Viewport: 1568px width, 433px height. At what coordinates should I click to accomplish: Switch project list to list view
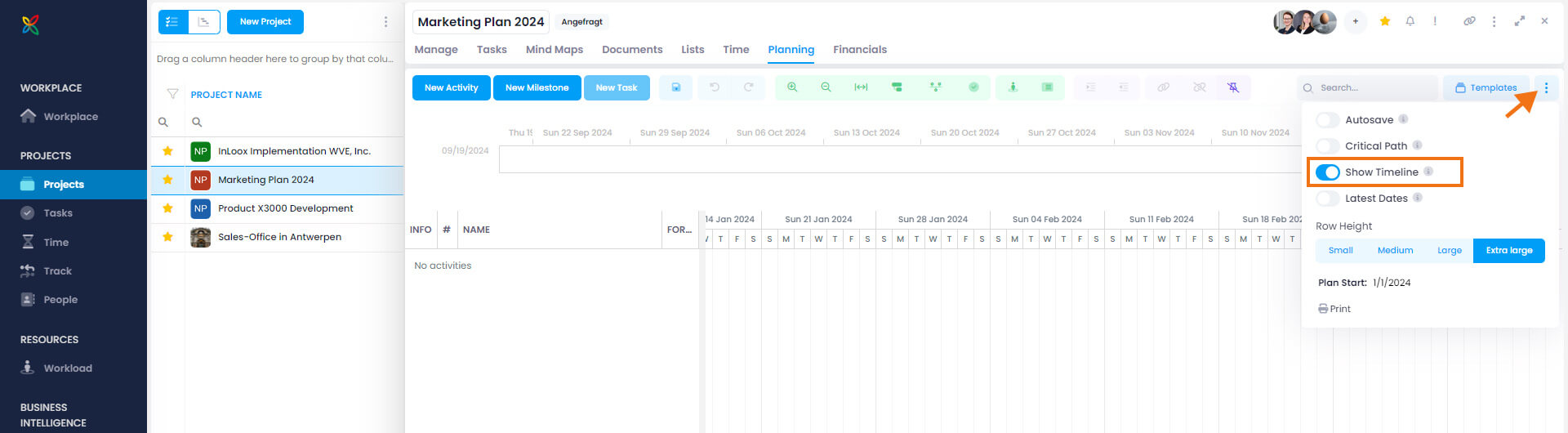click(172, 22)
